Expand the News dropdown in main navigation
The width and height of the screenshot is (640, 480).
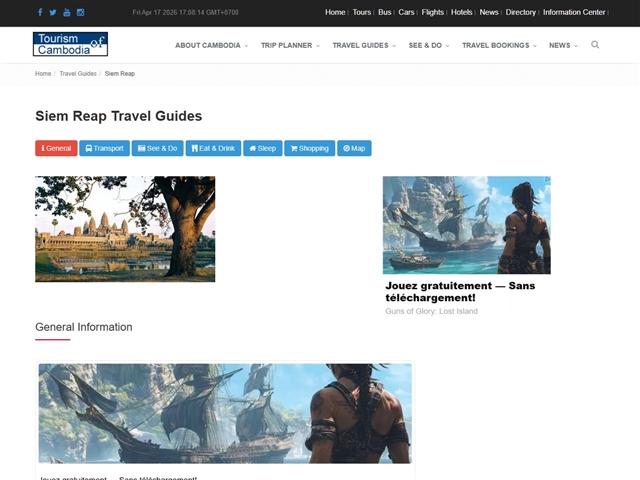(563, 45)
